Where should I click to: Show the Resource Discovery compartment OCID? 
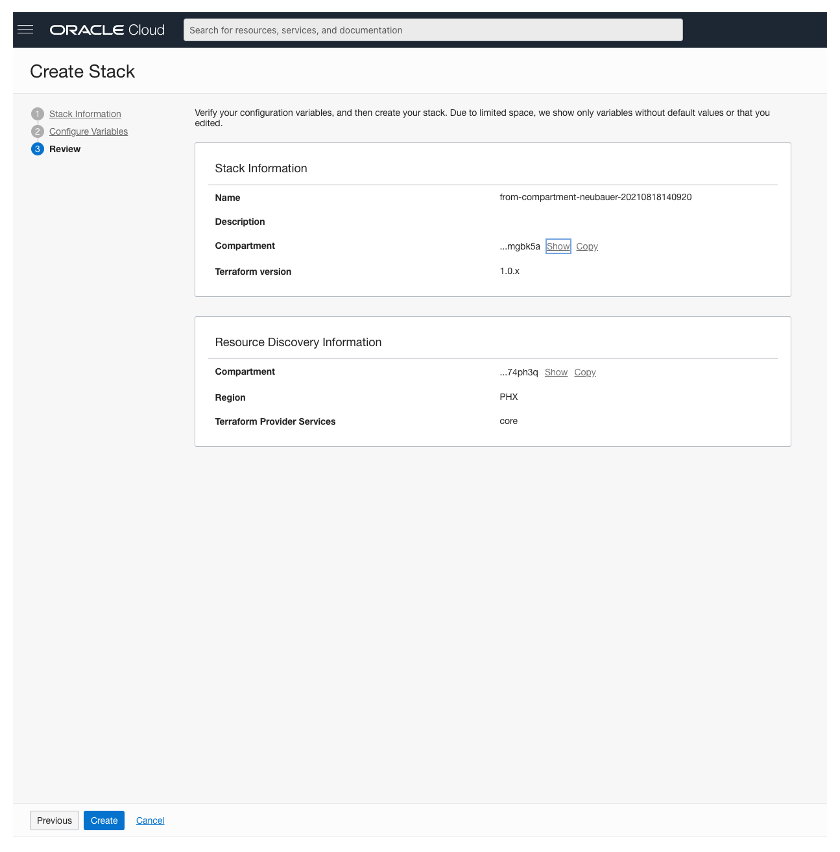pos(556,372)
